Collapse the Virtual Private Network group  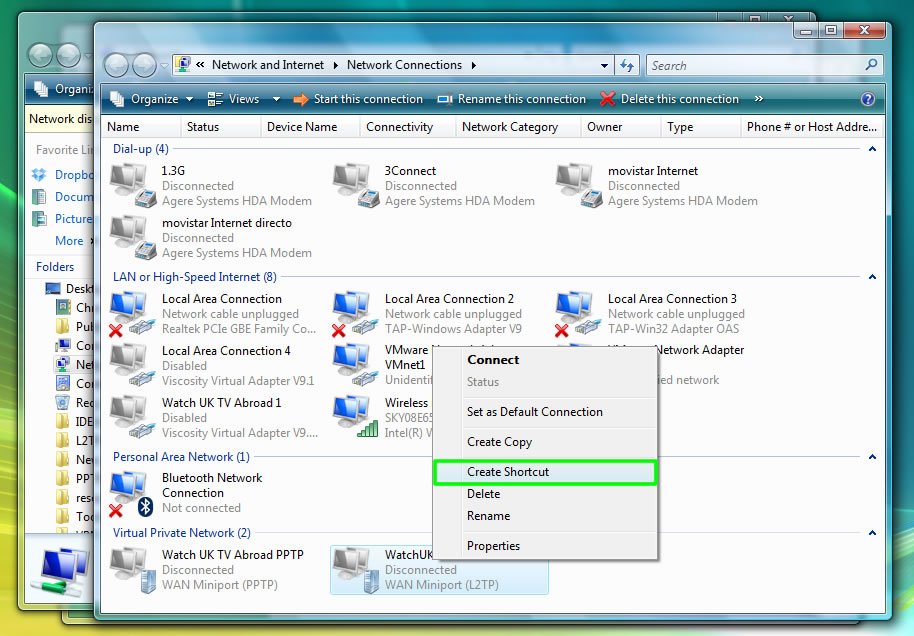point(872,533)
